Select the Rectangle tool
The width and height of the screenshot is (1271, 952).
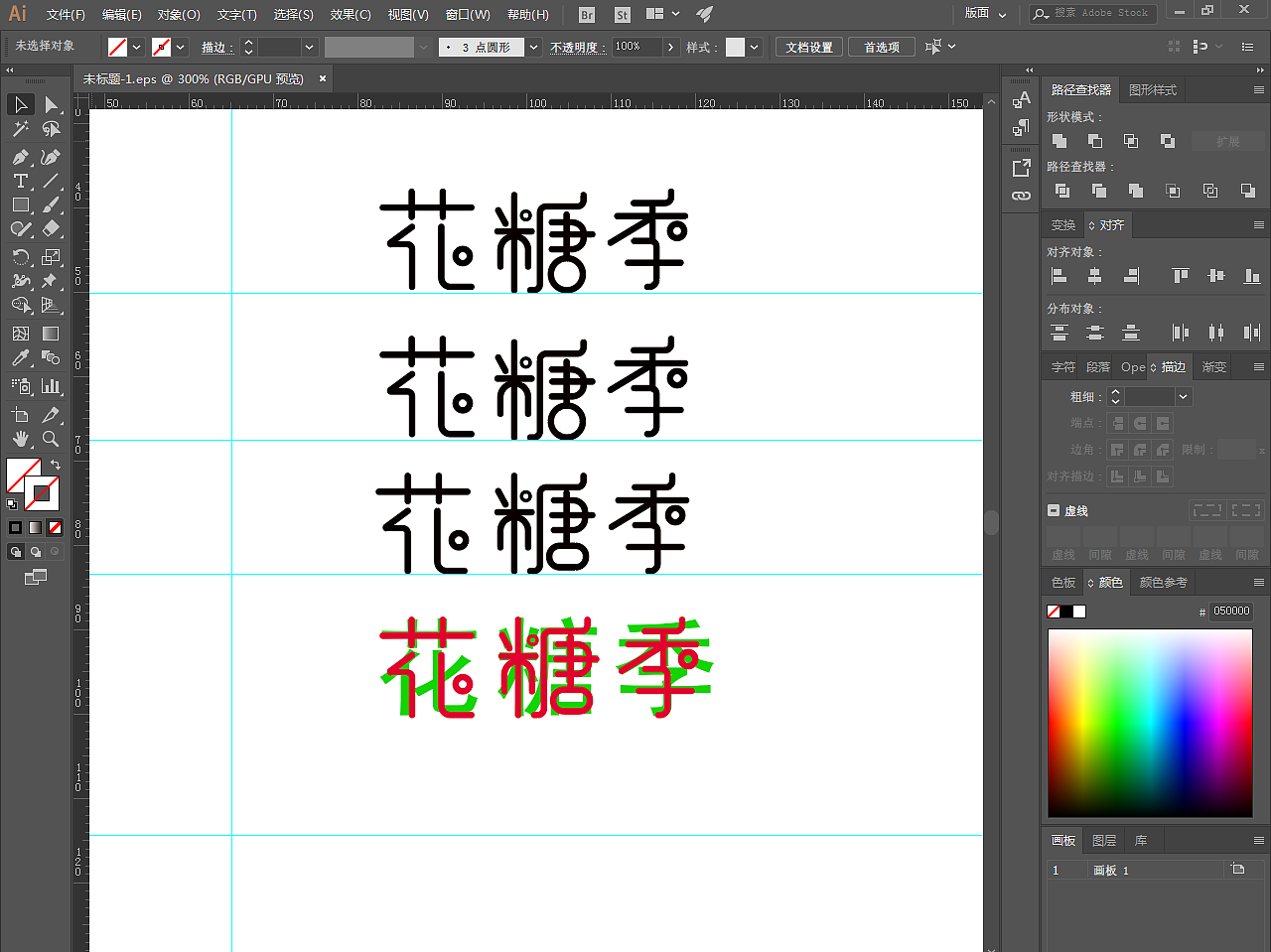[20, 204]
